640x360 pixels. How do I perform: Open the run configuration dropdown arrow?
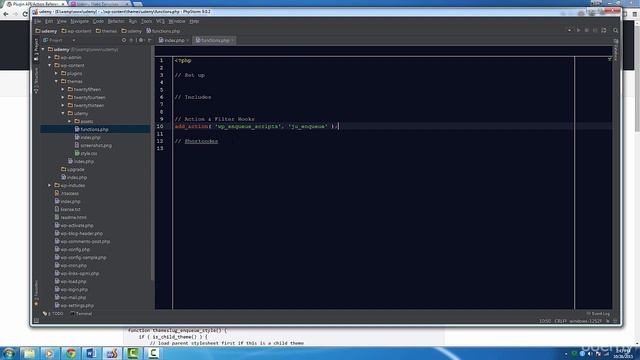click(569, 31)
